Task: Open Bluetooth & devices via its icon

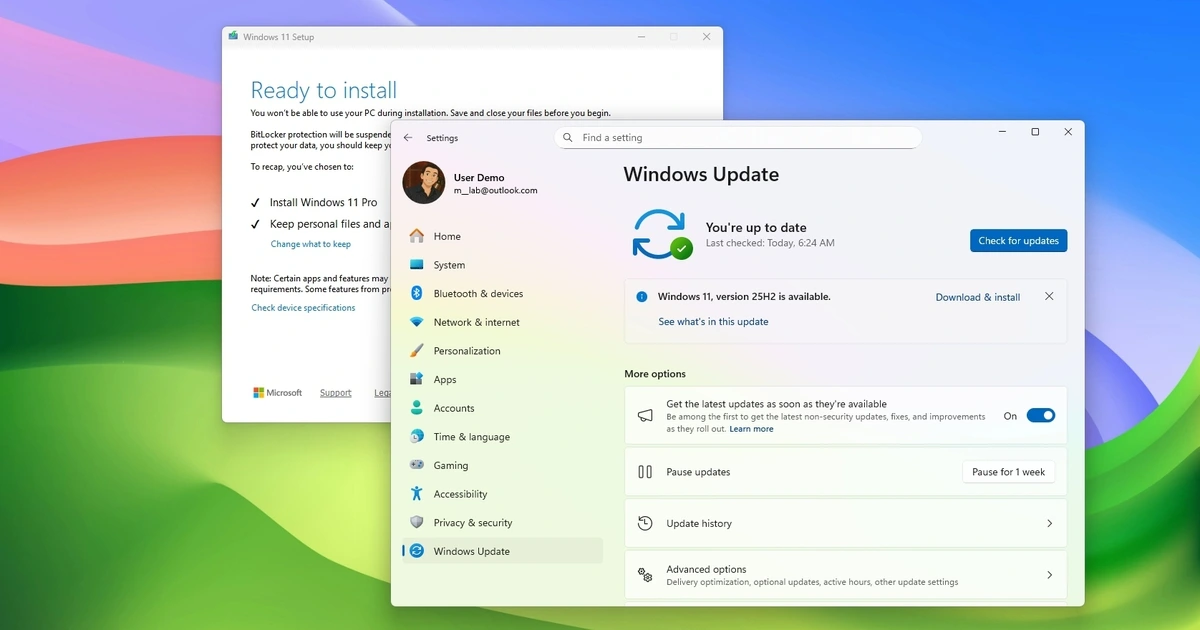Action: pyautogui.click(x=417, y=294)
